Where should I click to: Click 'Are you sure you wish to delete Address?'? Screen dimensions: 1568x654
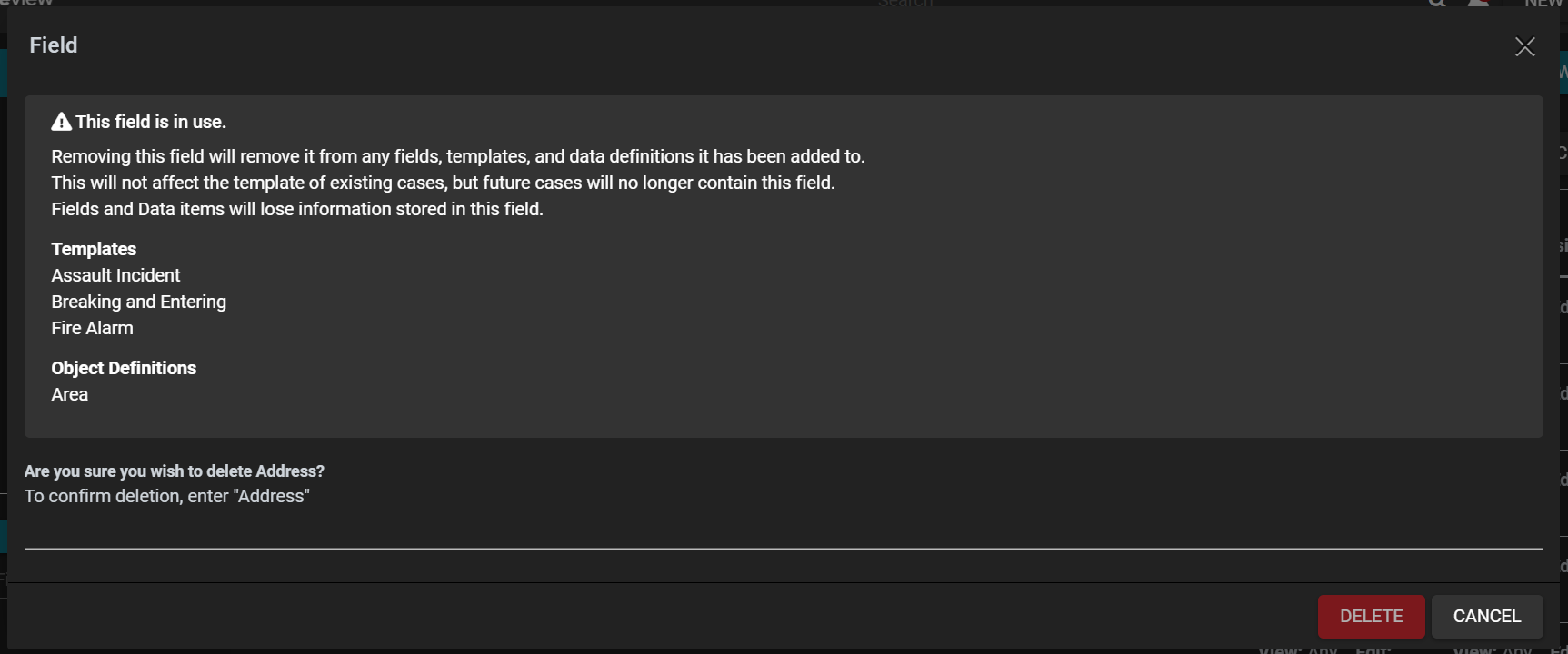[174, 471]
